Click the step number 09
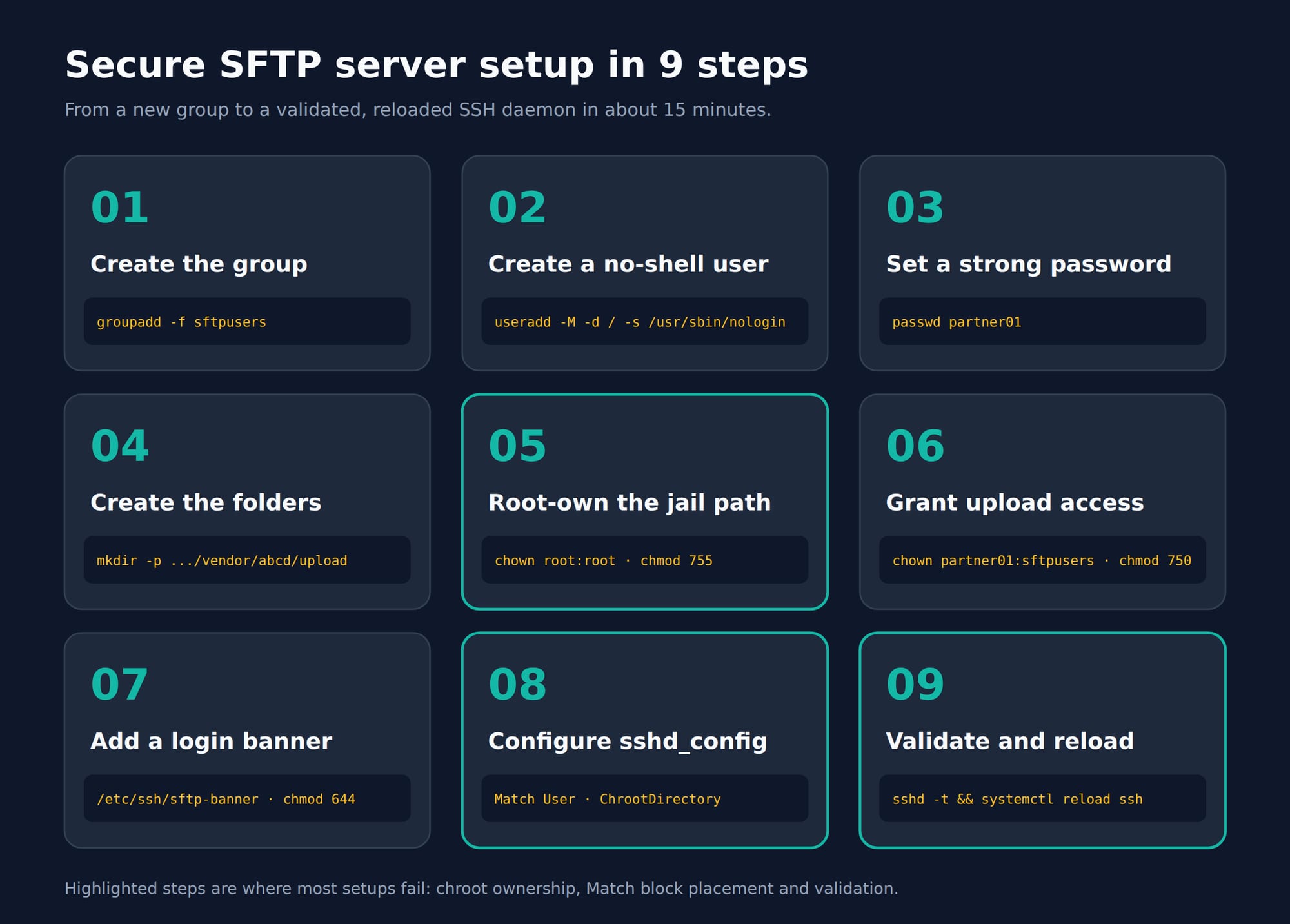This screenshot has width=1290, height=924. click(915, 685)
